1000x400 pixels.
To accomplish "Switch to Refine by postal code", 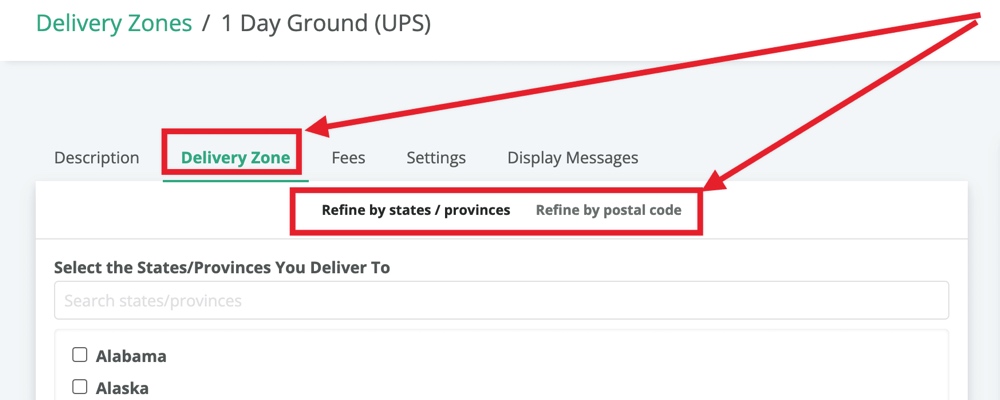I will pos(608,210).
